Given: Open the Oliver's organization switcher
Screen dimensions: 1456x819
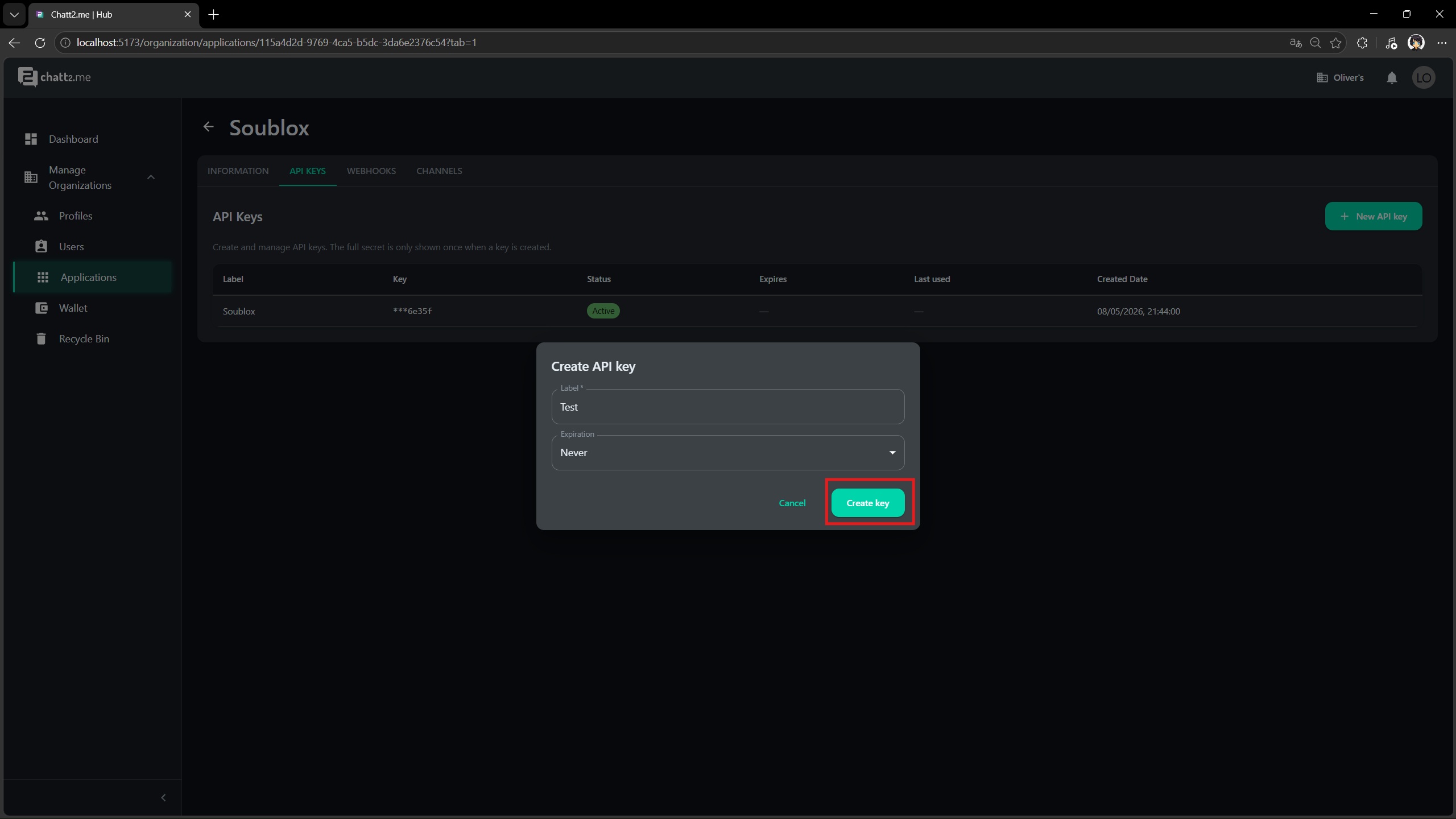Looking at the screenshot, I should (1340, 77).
